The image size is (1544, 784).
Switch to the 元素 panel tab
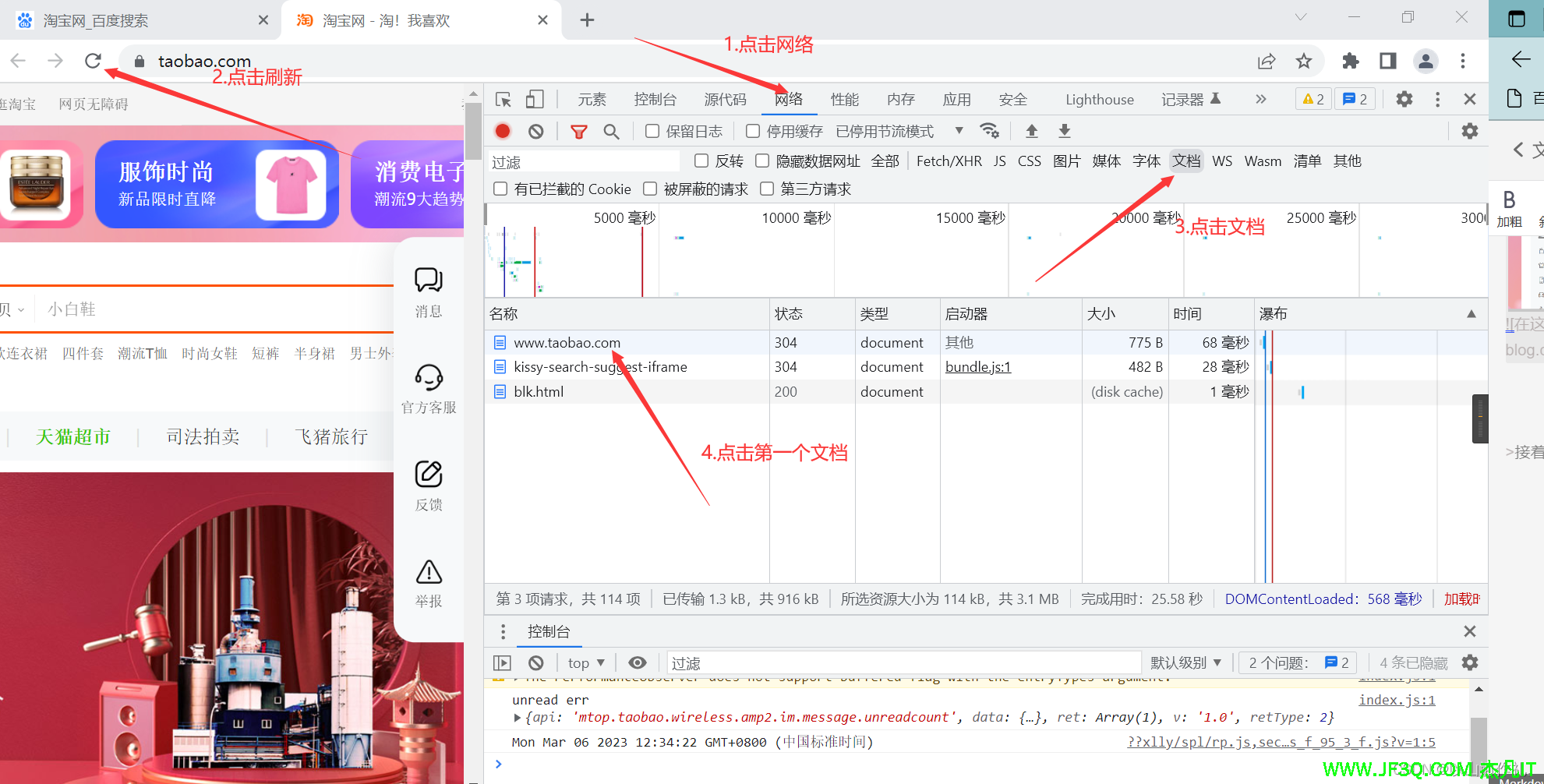point(592,99)
